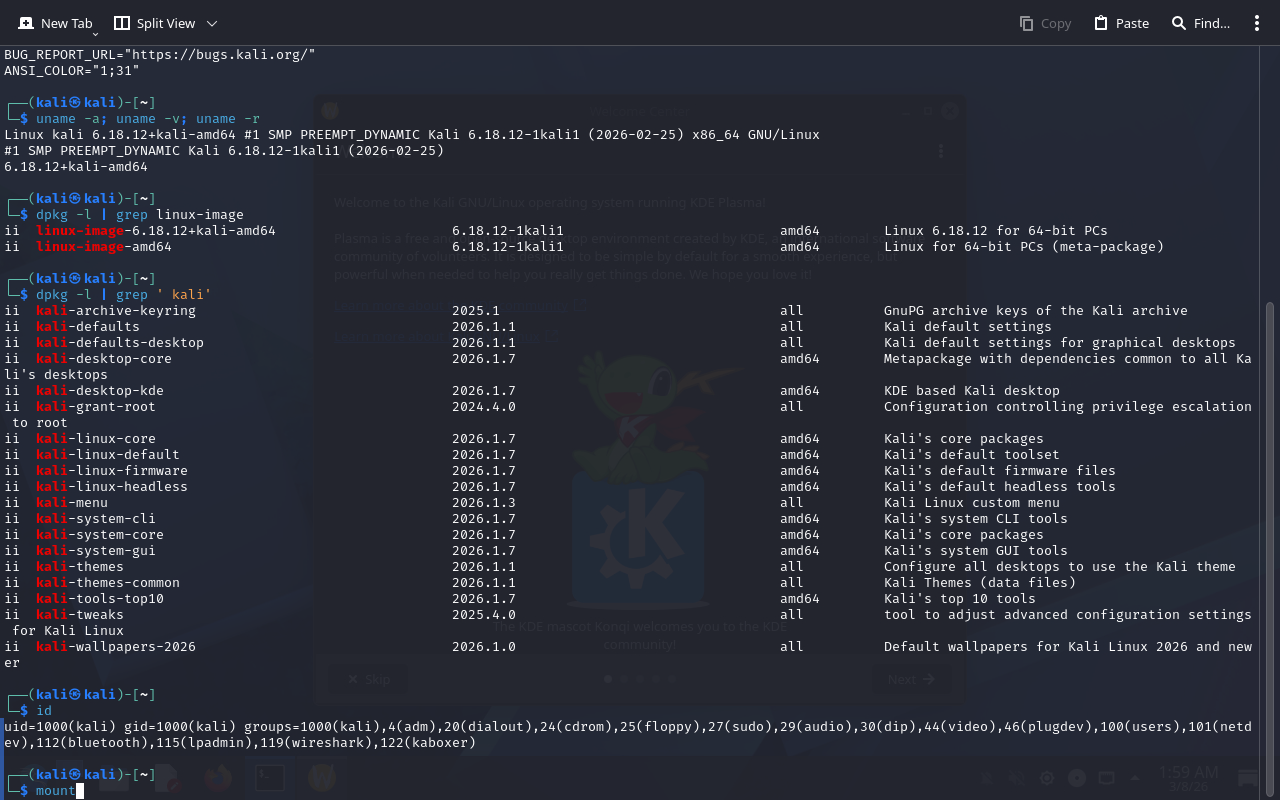Click the kali-tools-top10 package name
The image size is (1280, 800).
click(100, 599)
